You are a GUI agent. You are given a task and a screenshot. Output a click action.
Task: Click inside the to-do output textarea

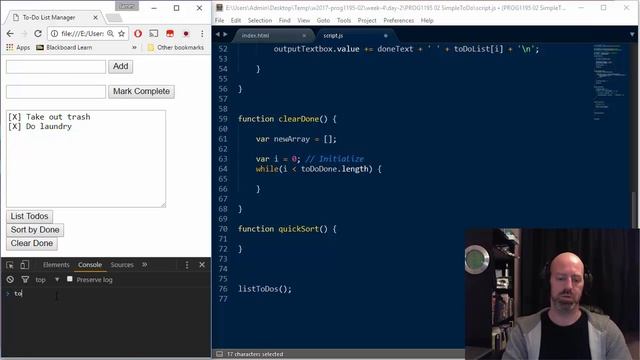pos(86,158)
